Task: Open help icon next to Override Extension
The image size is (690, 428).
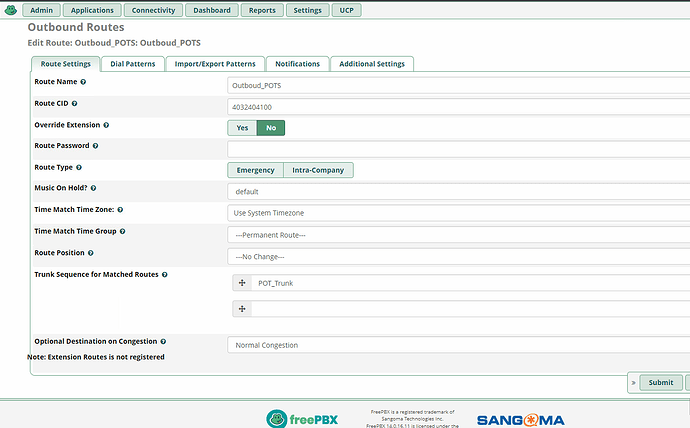Action: [106, 125]
